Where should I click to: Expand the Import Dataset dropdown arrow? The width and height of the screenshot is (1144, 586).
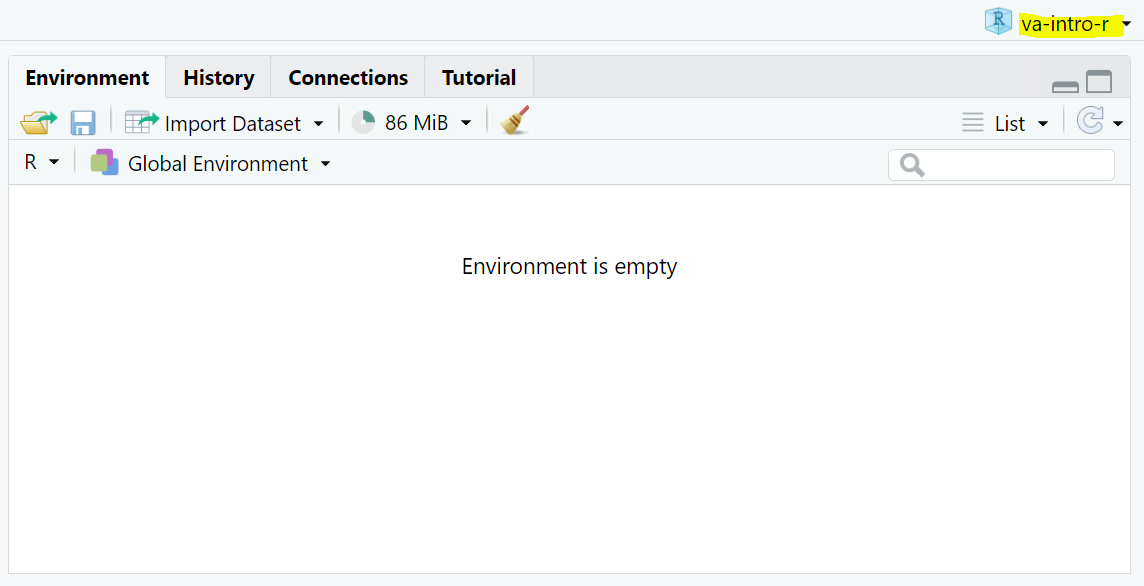click(x=319, y=123)
